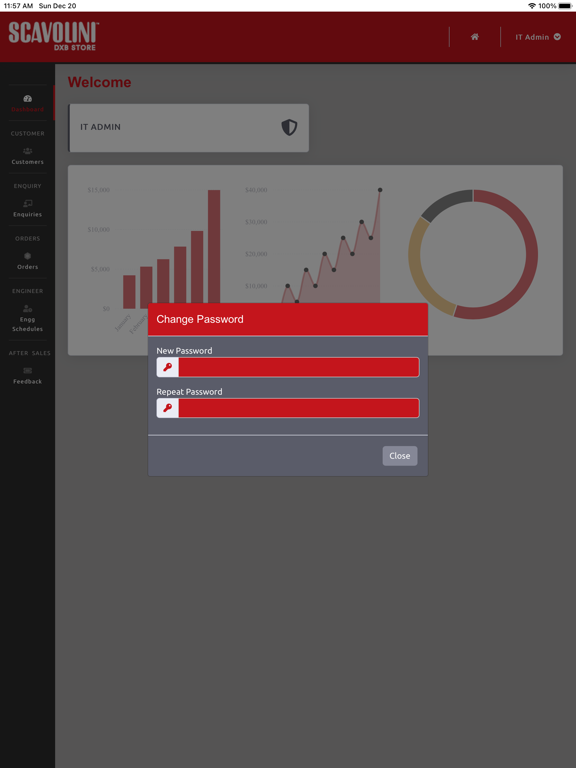Viewport: 576px width, 768px height.
Task: Click the 11:57 AM clock in status bar
Action: click(x=18, y=6)
